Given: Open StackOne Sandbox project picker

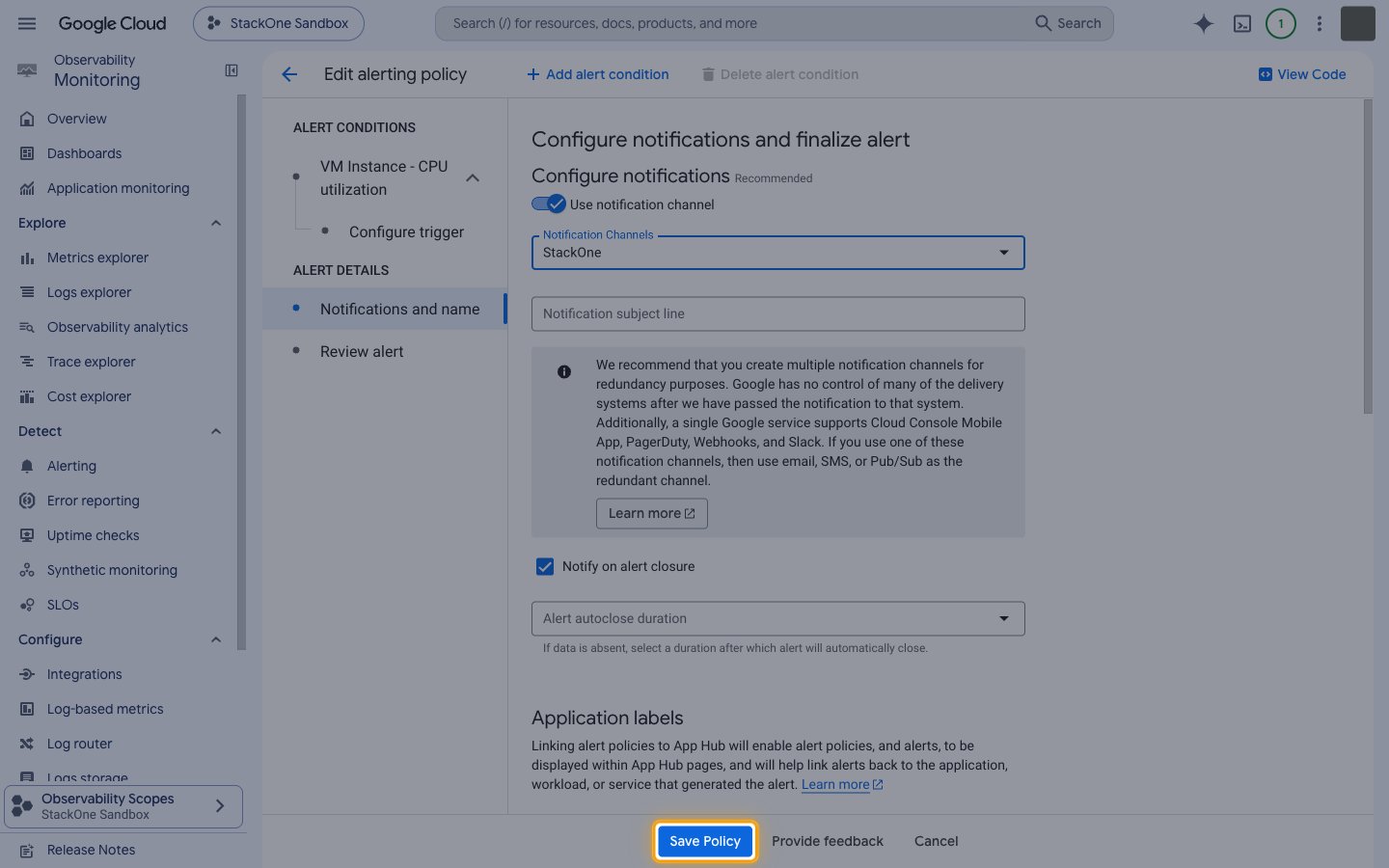Looking at the screenshot, I should 279,23.
